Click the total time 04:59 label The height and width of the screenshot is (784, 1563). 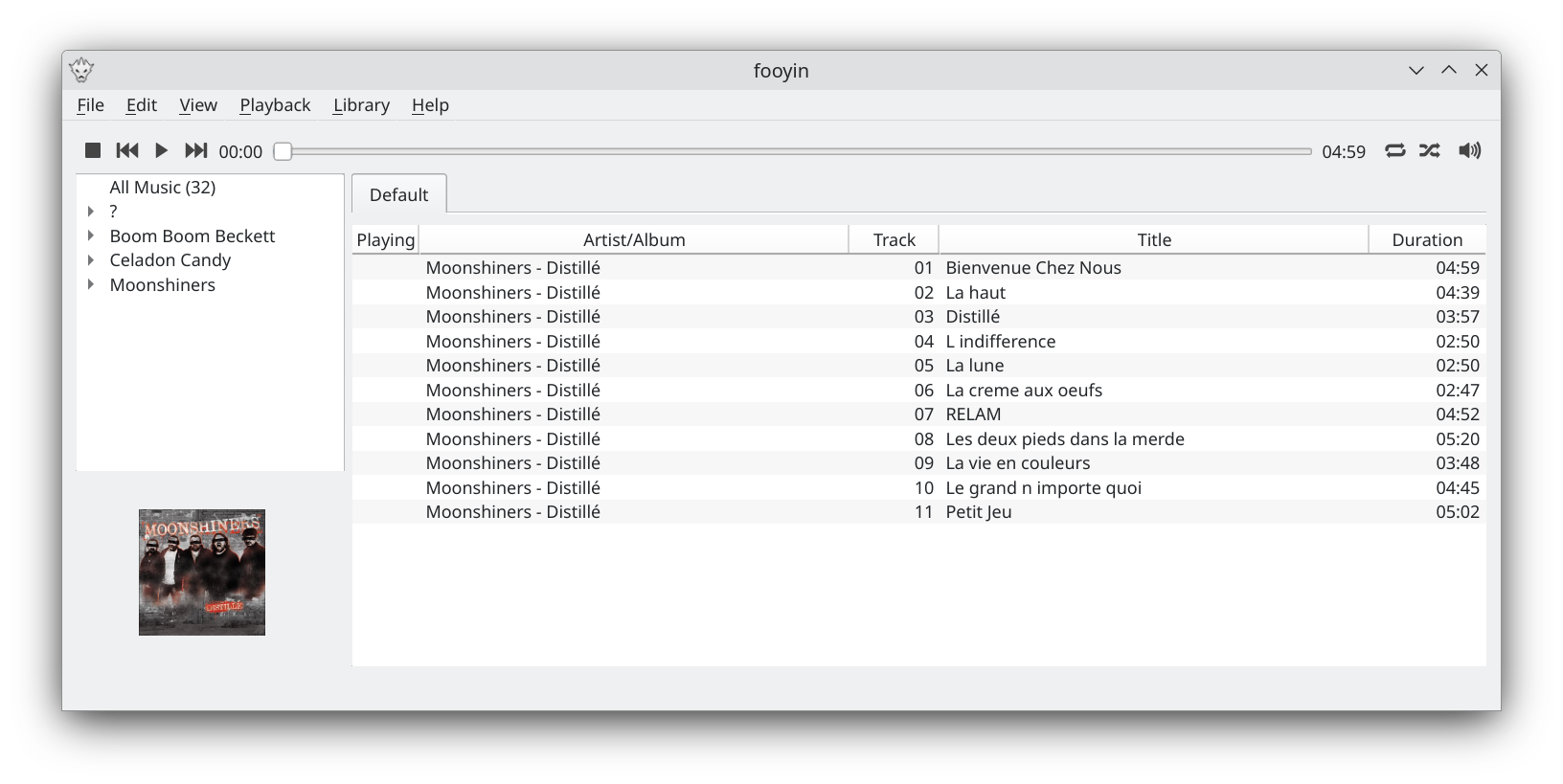1344,152
